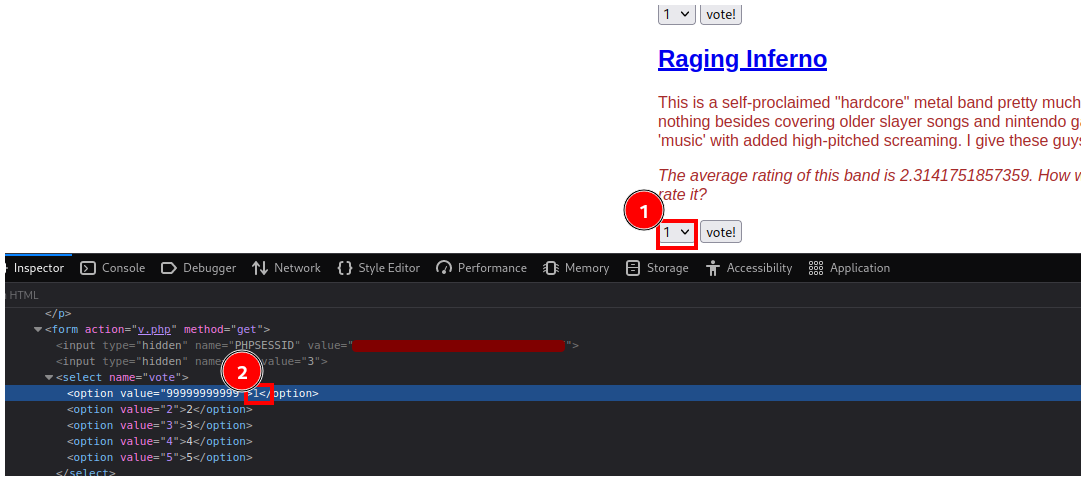This screenshot has height=481, width=1086.
Task: Open the Console panel in DevTools
Action: tap(112, 268)
